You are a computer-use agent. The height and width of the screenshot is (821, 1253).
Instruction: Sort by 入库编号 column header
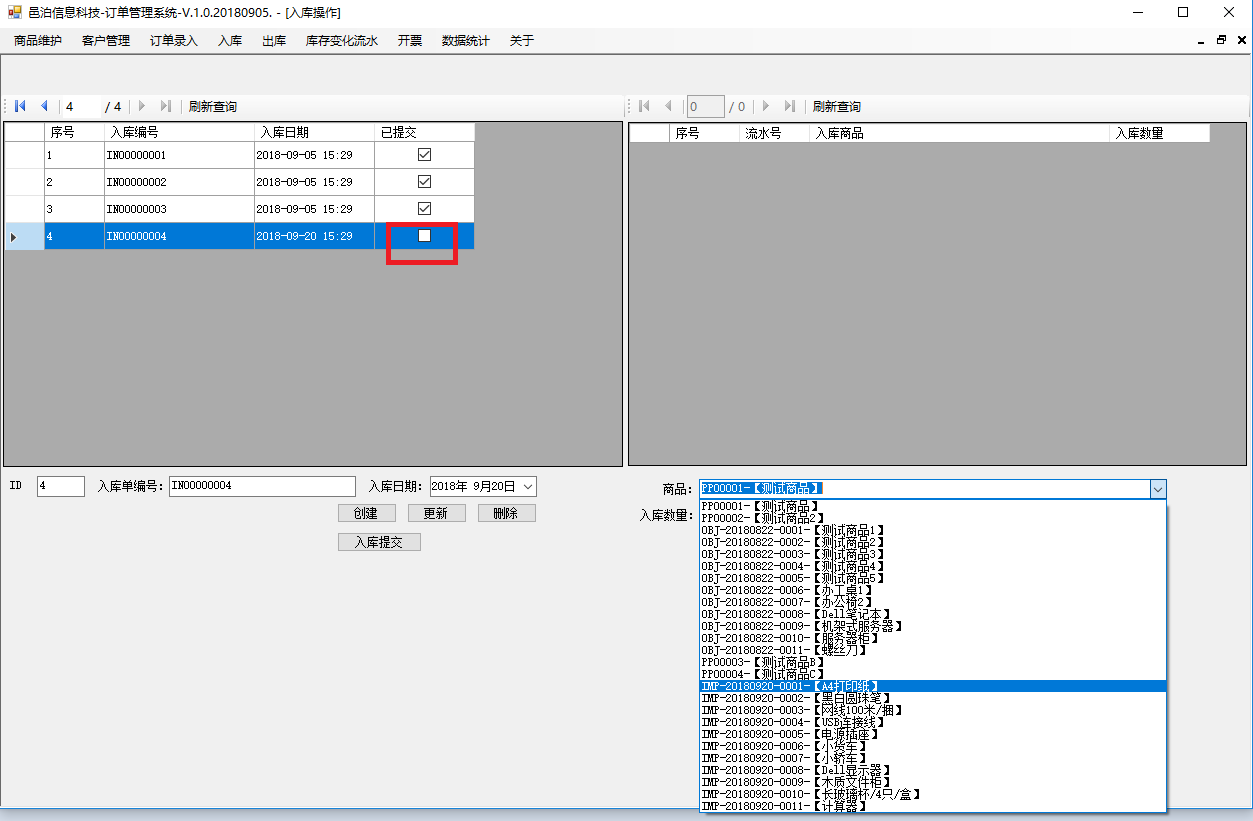[179, 132]
